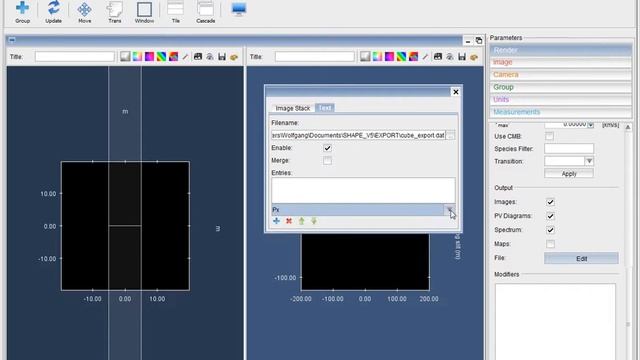Viewport: 640px width, 360px height.
Task: Browse for filename with ellipsis button
Action: coord(451,135)
